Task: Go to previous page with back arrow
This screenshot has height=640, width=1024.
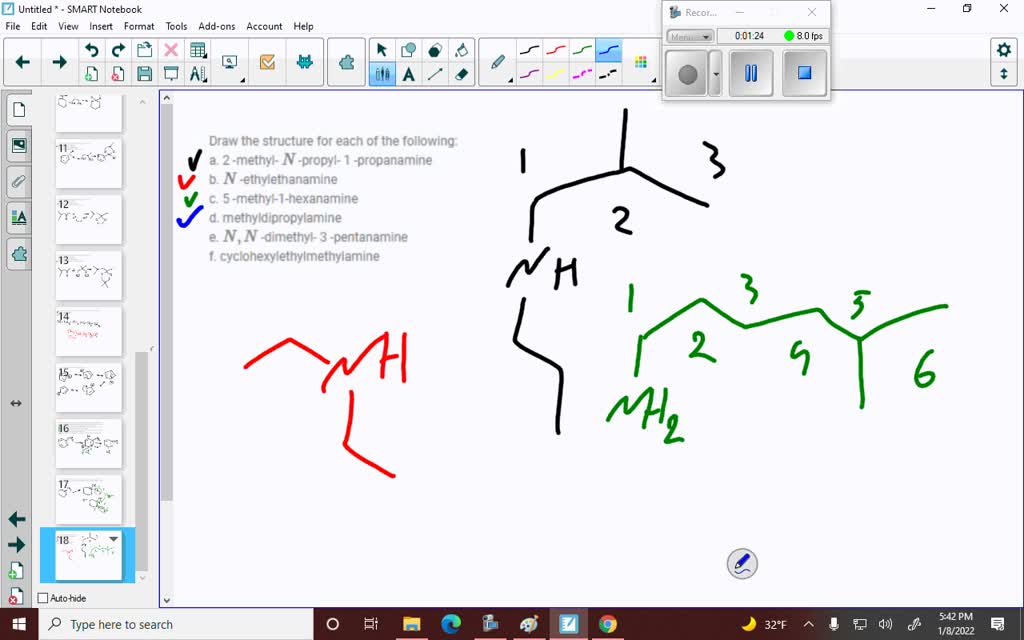Action: tap(23, 62)
